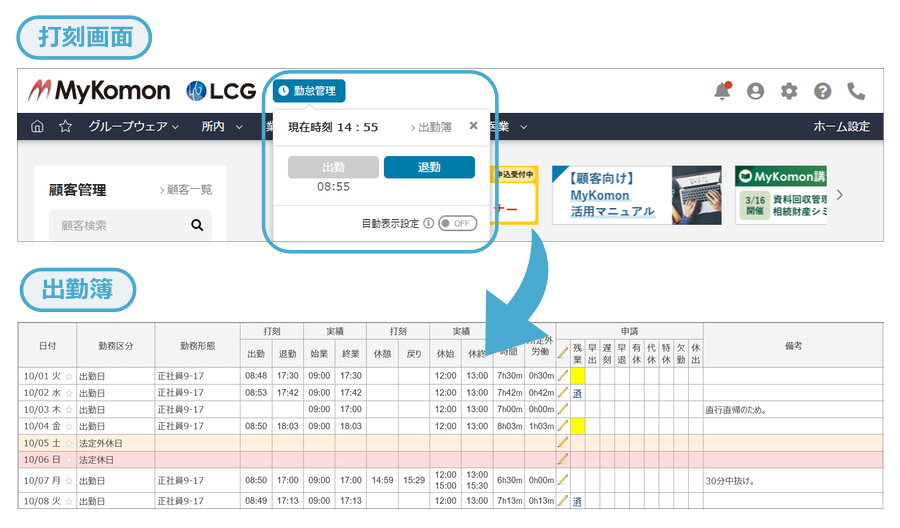Toggle the 自動表示設定 OFF switch

click(456, 223)
